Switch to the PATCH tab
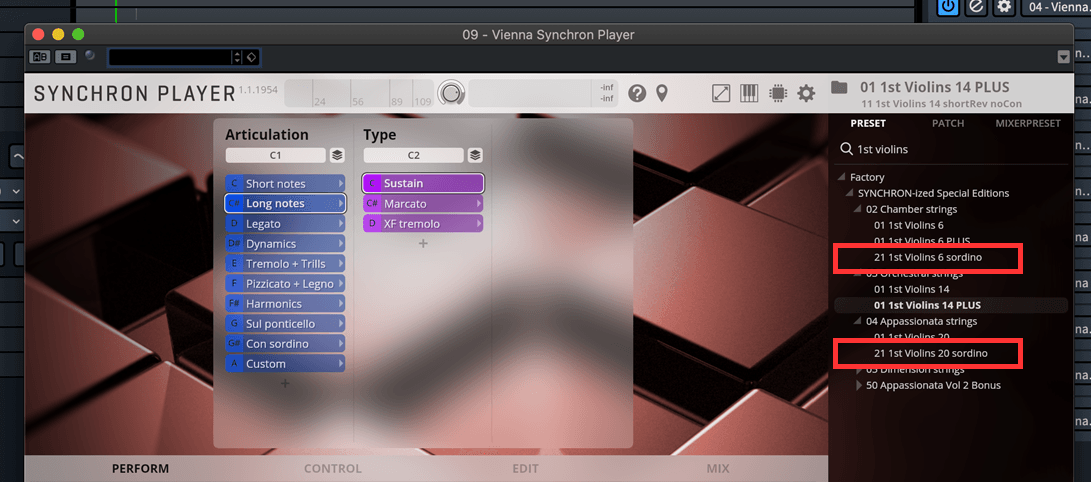Viewport: 1091px width, 482px height. tap(948, 123)
